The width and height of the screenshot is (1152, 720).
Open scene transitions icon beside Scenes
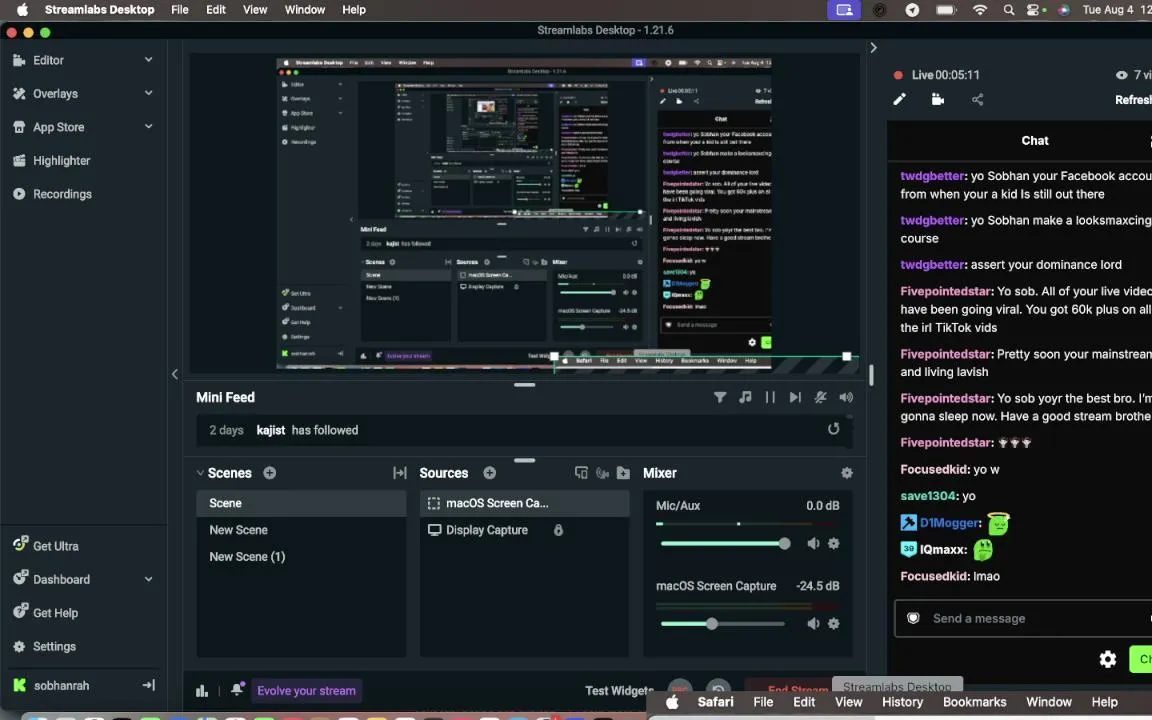[400, 473]
